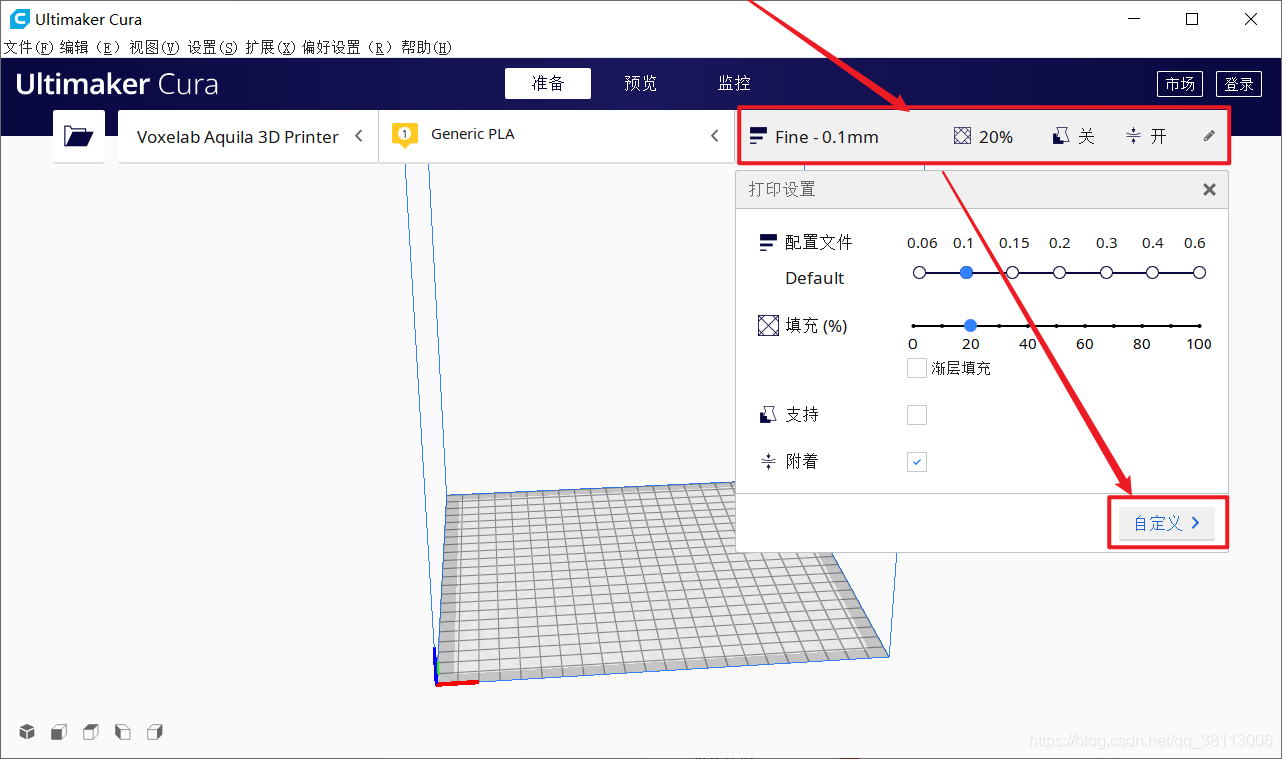Click the 20% infill summary indicator

[x=983, y=137]
